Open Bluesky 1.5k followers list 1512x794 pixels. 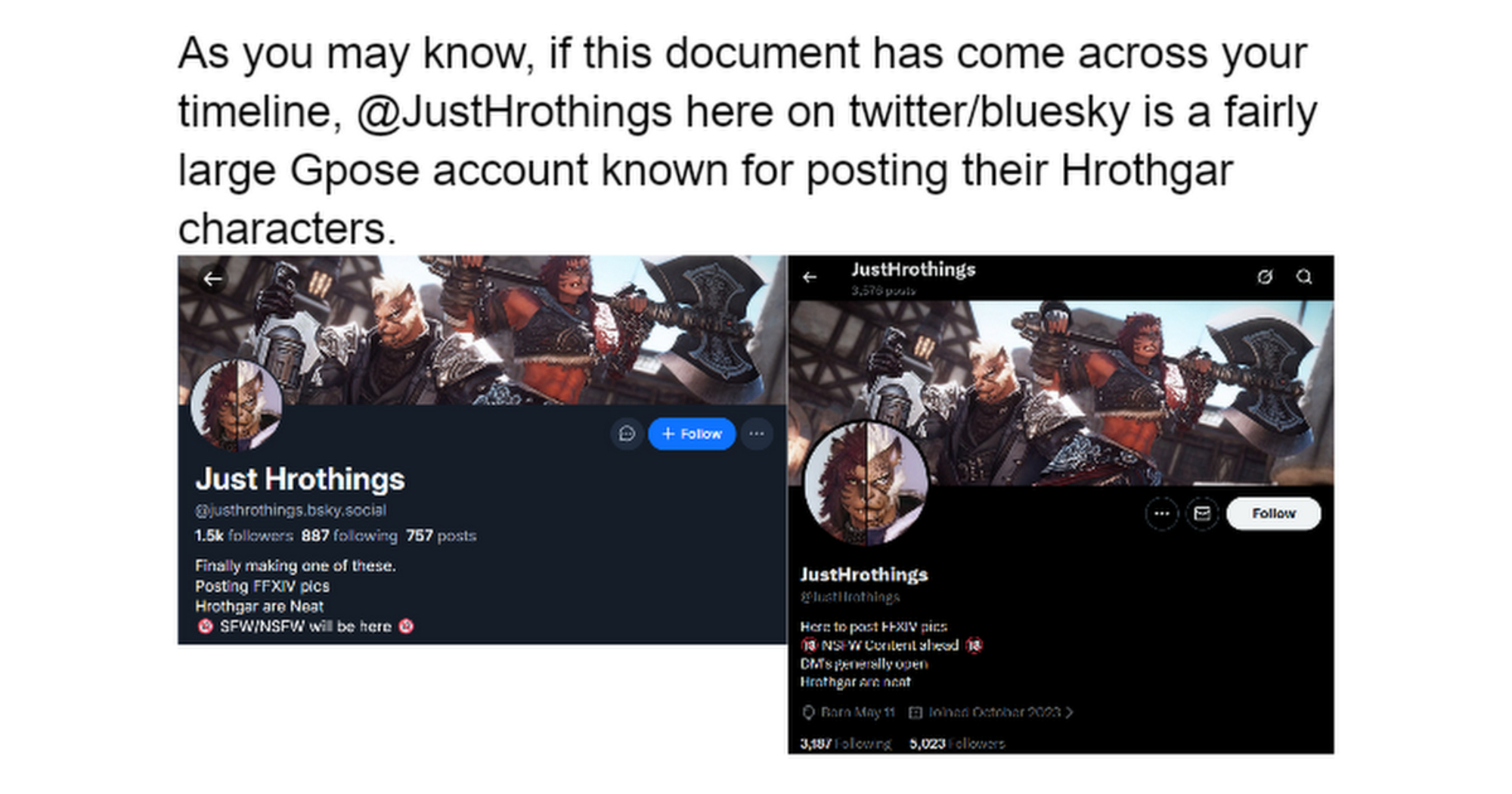click(x=243, y=535)
